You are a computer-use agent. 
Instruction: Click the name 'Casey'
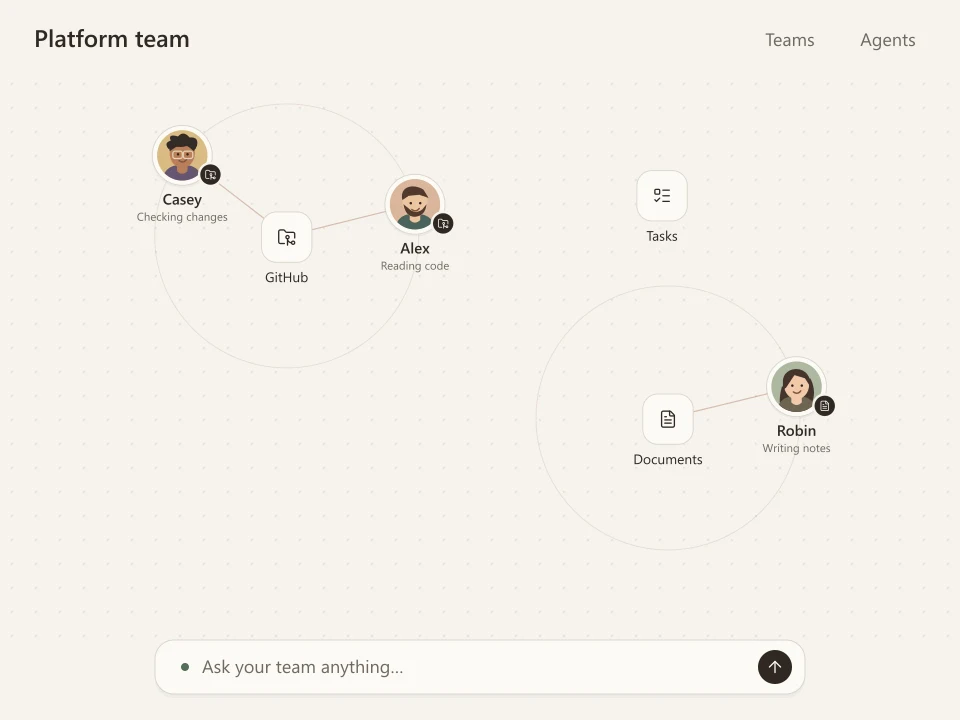[x=182, y=200]
